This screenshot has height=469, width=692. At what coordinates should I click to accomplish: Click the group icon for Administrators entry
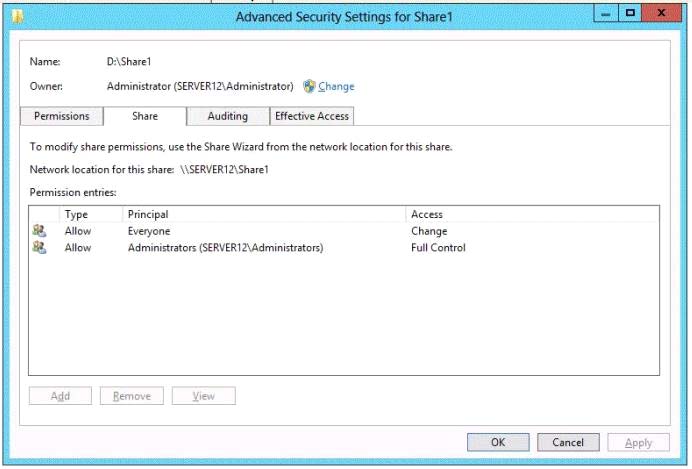39,248
